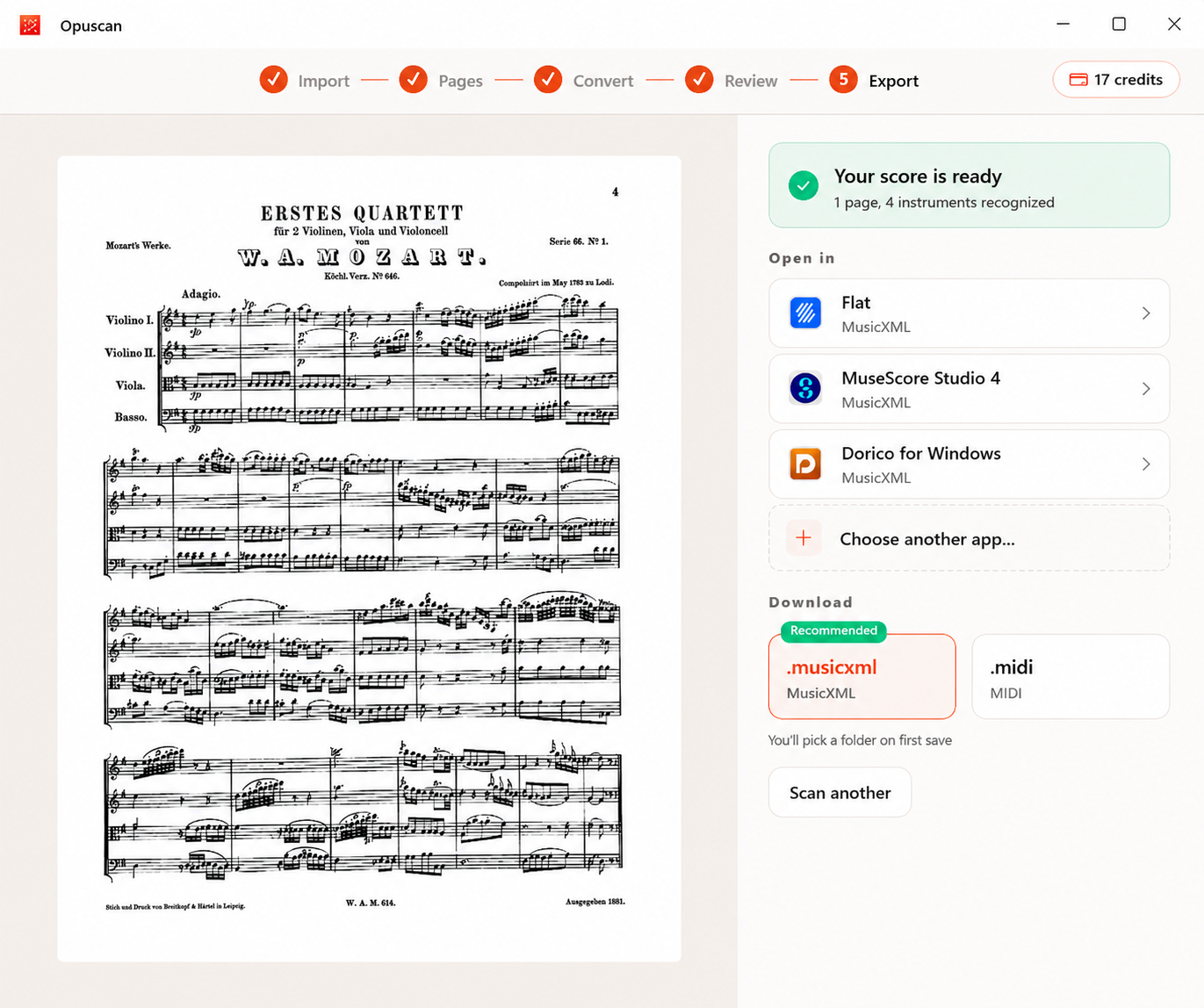Click the Dorico for Windows icon
The width and height of the screenshot is (1204, 1008).
[805, 464]
